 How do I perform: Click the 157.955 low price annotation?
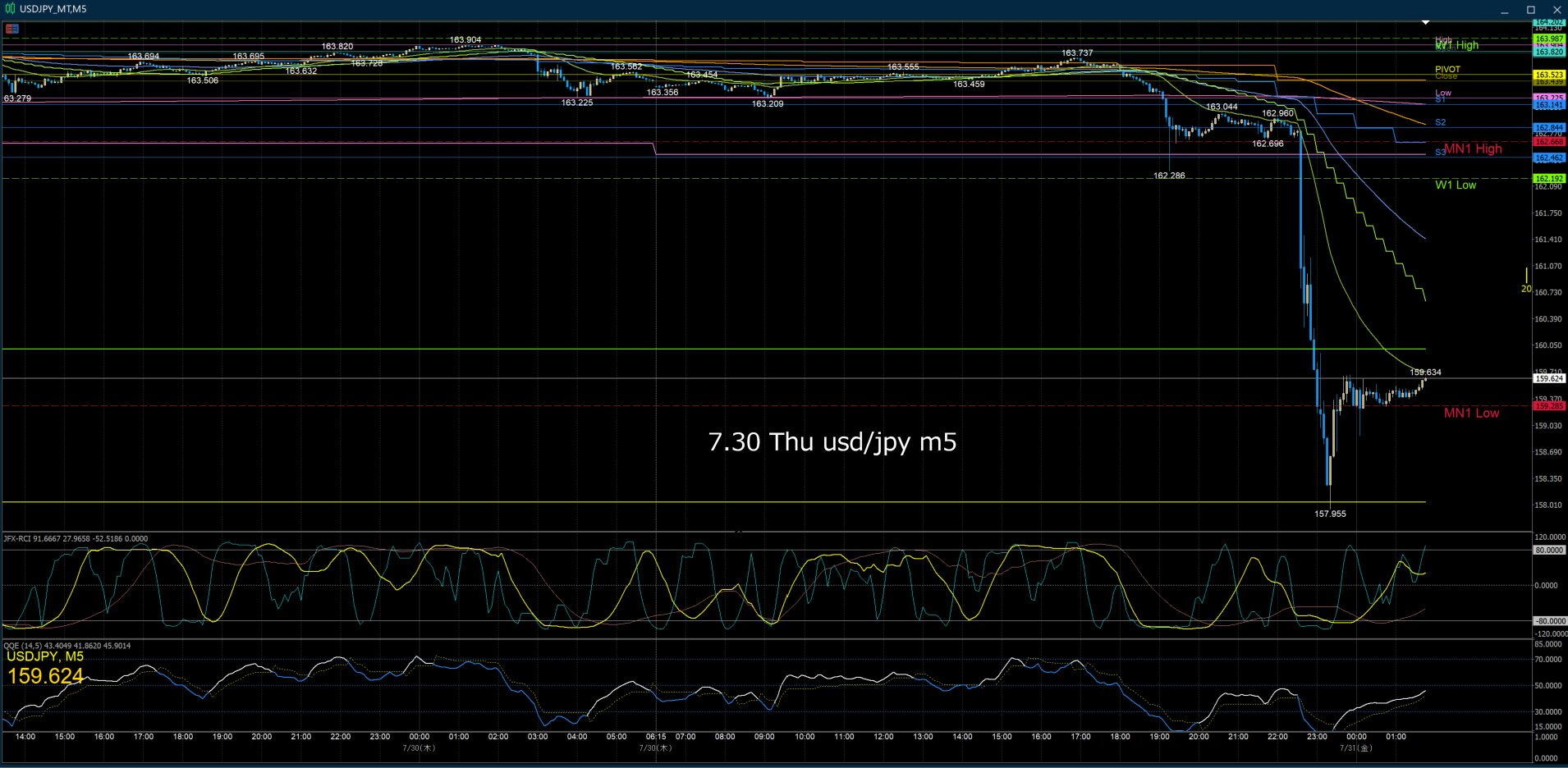point(1330,514)
